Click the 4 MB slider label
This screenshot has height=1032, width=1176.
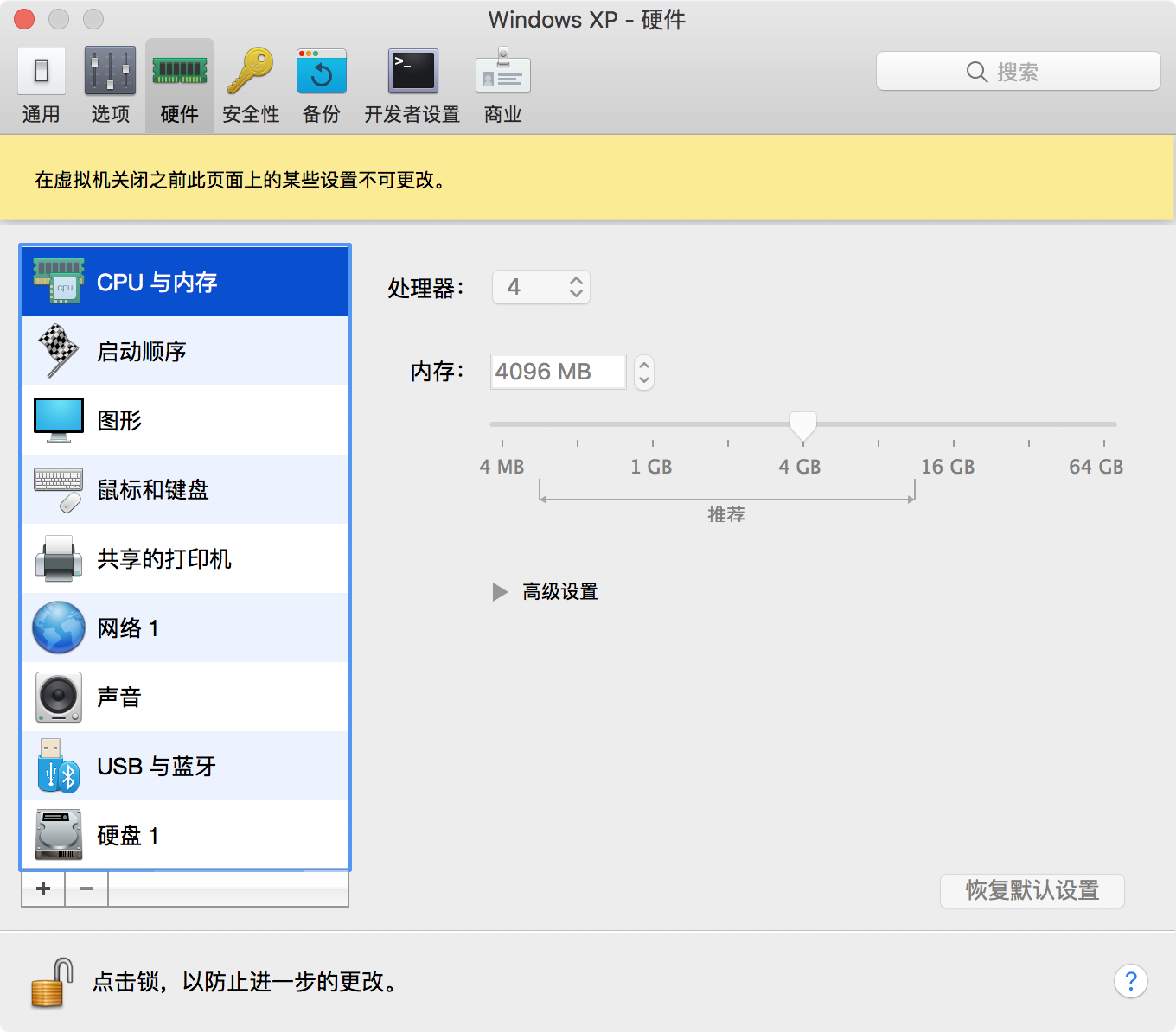(502, 467)
